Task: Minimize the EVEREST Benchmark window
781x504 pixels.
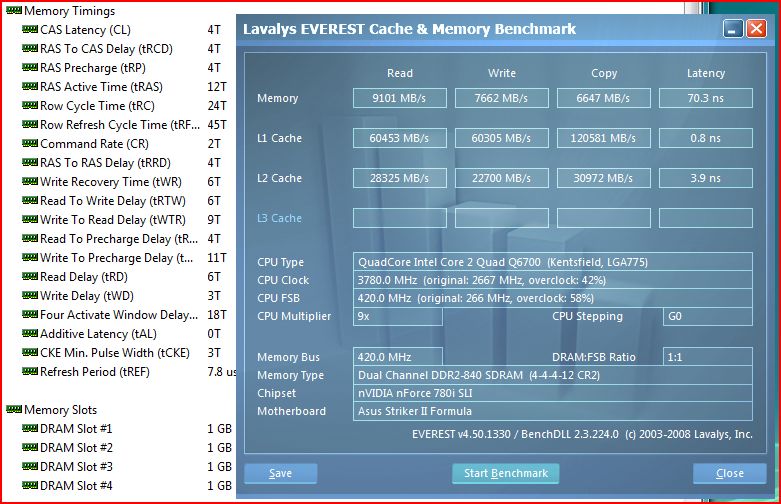Action: [x=733, y=29]
